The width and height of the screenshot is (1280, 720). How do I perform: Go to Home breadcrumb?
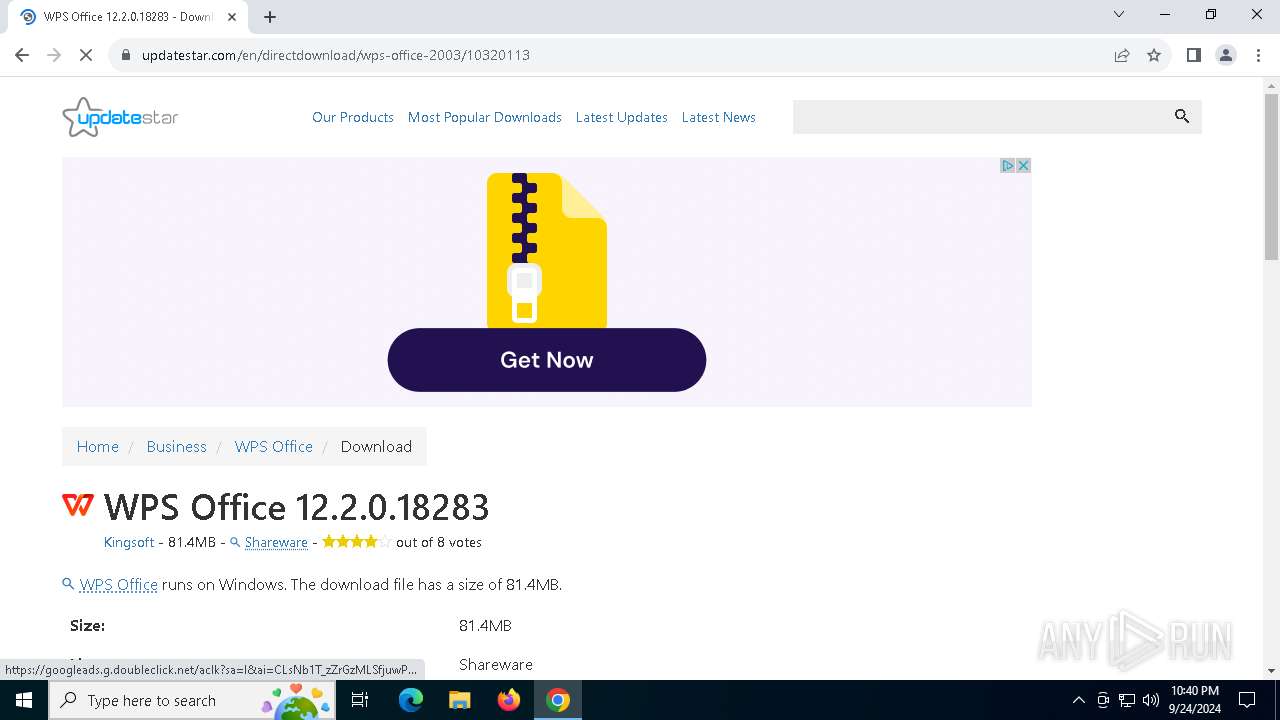[x=98, y=446]
